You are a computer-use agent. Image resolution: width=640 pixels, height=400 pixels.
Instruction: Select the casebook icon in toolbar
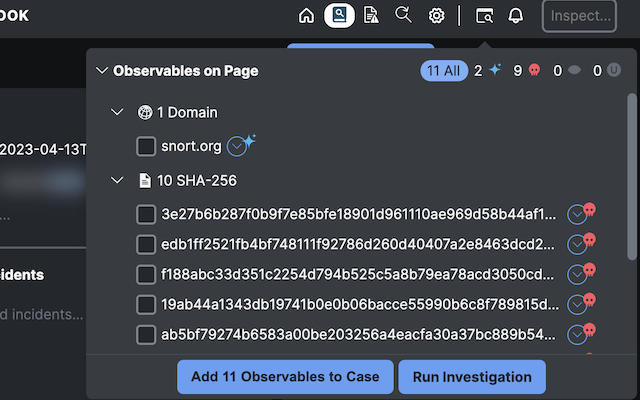point(339,16)
